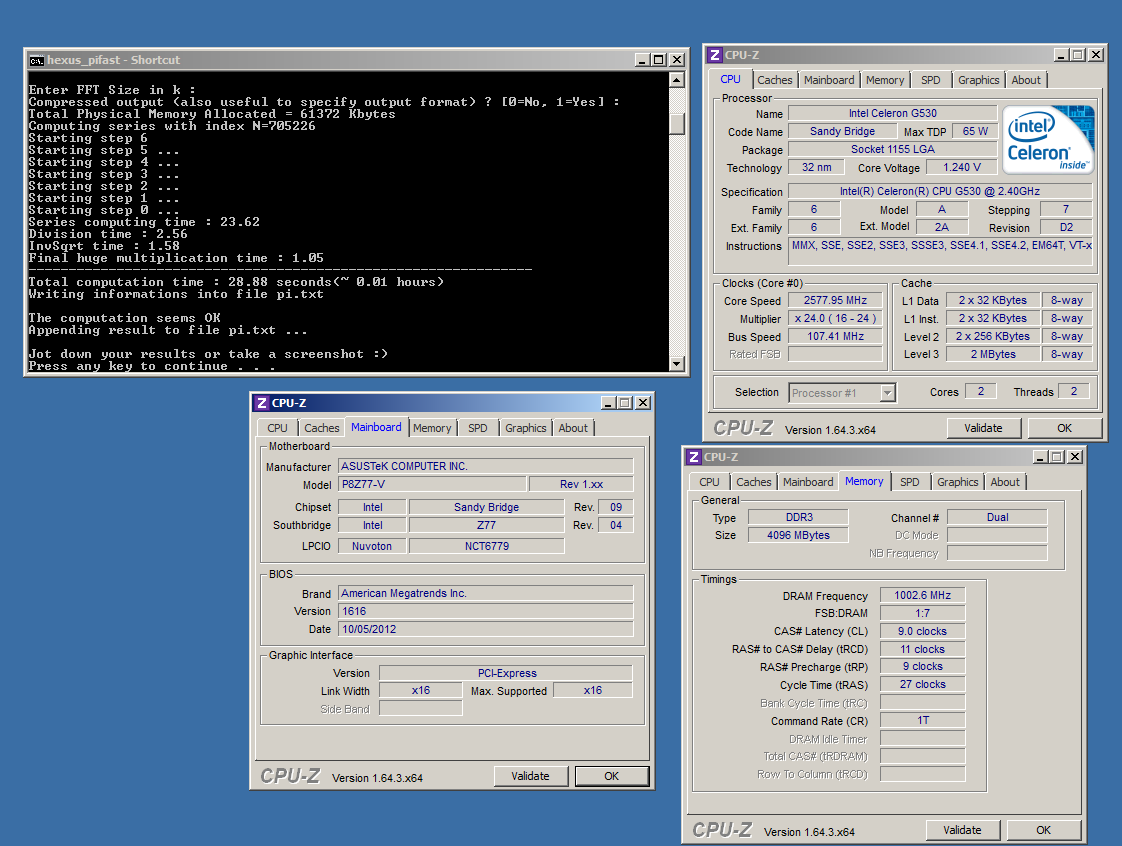Click the console icon in hexus_pifast title bar
Image resolution: width=1122 pixels, height=846 pixels.
coord(36,60)
